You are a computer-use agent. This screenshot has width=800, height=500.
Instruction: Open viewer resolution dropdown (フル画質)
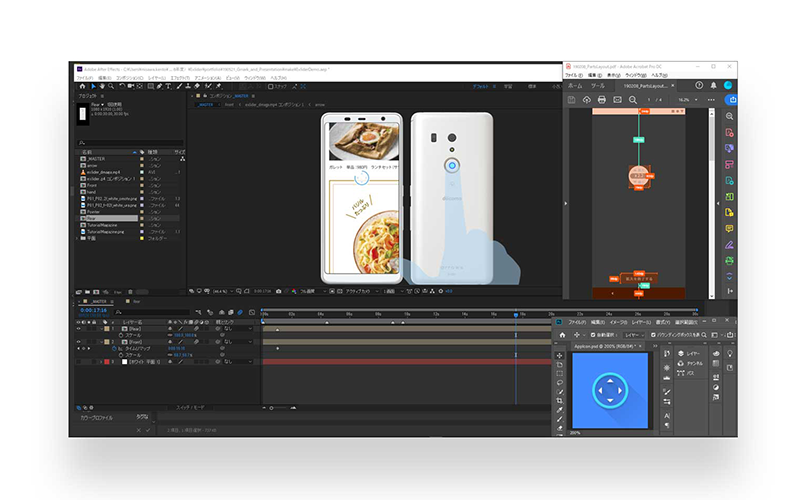click(312, 291)
